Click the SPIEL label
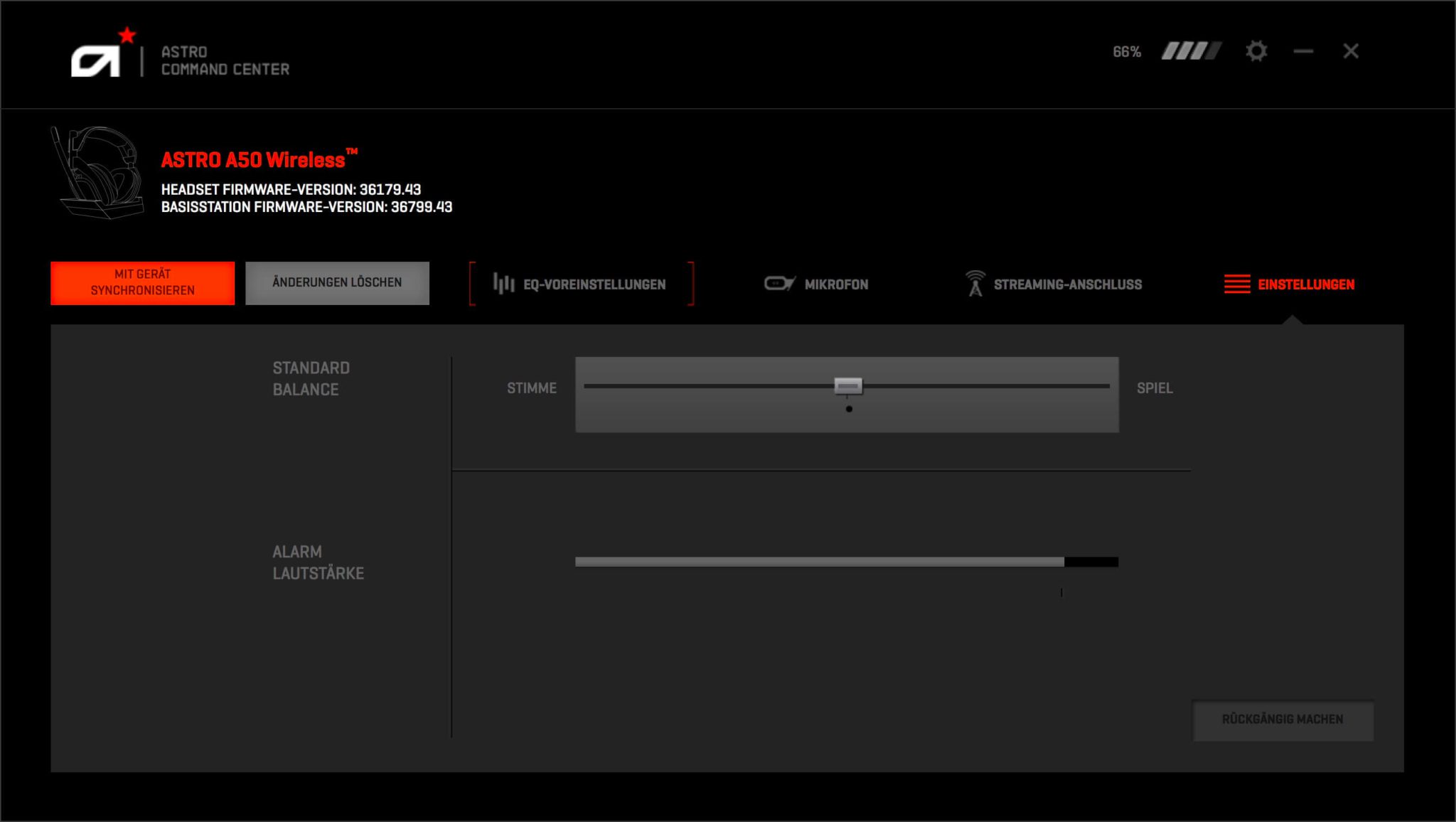This screenshot has height=822, width=1456. coord(1155,388)
